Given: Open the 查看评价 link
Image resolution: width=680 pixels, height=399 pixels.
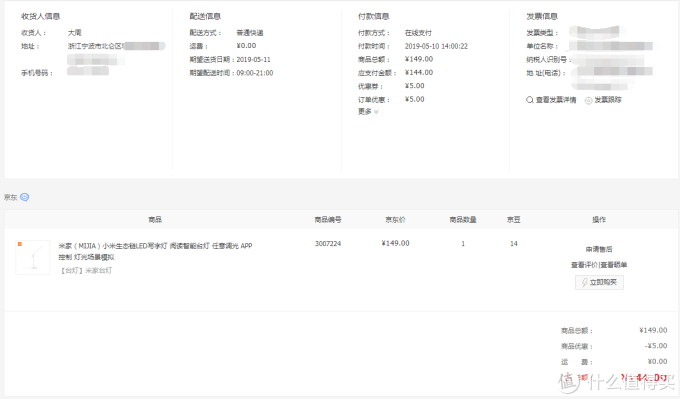Looking at the screenshot, I should coord(584,265).
